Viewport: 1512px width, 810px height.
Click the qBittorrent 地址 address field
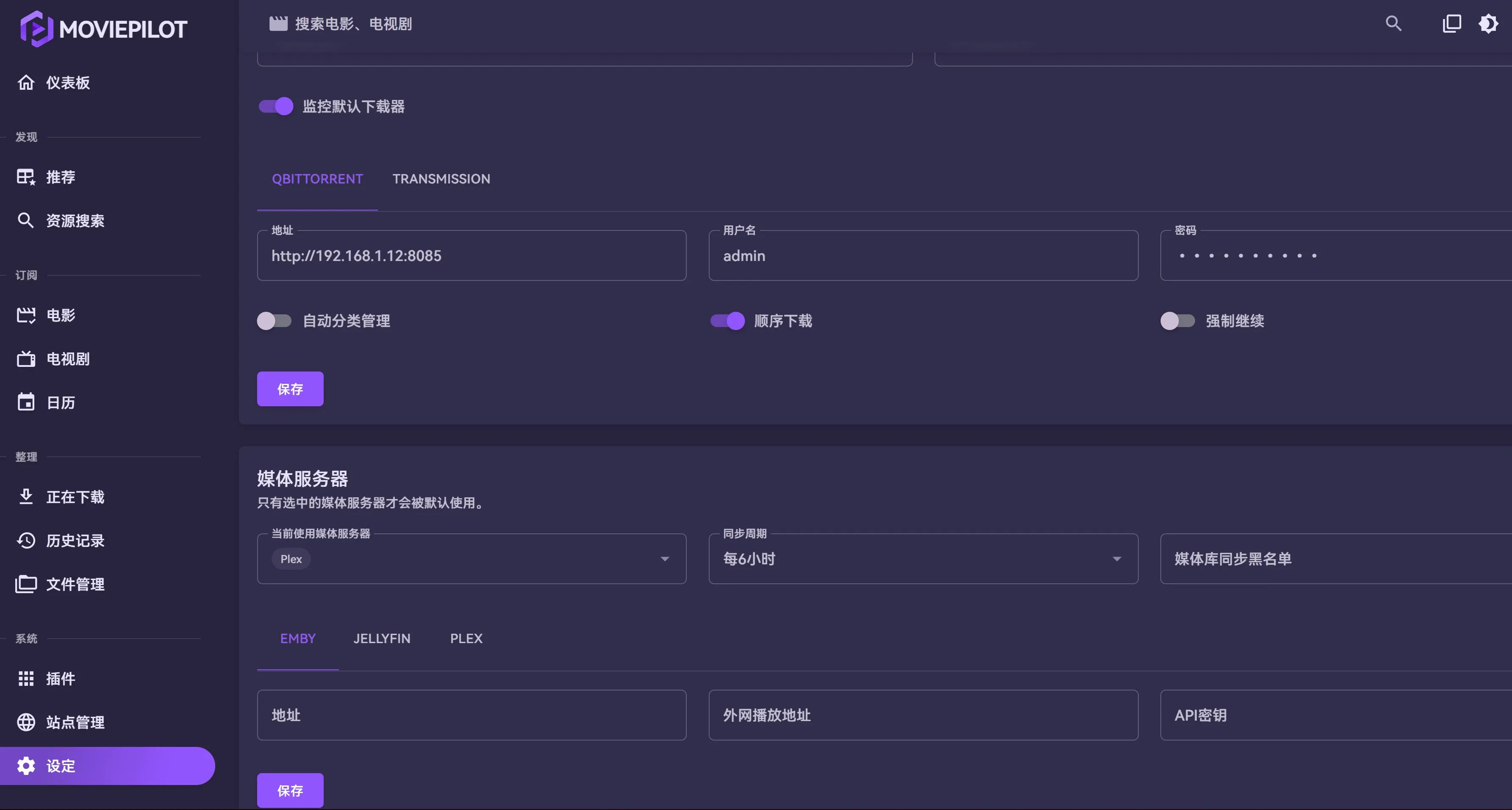472,255
